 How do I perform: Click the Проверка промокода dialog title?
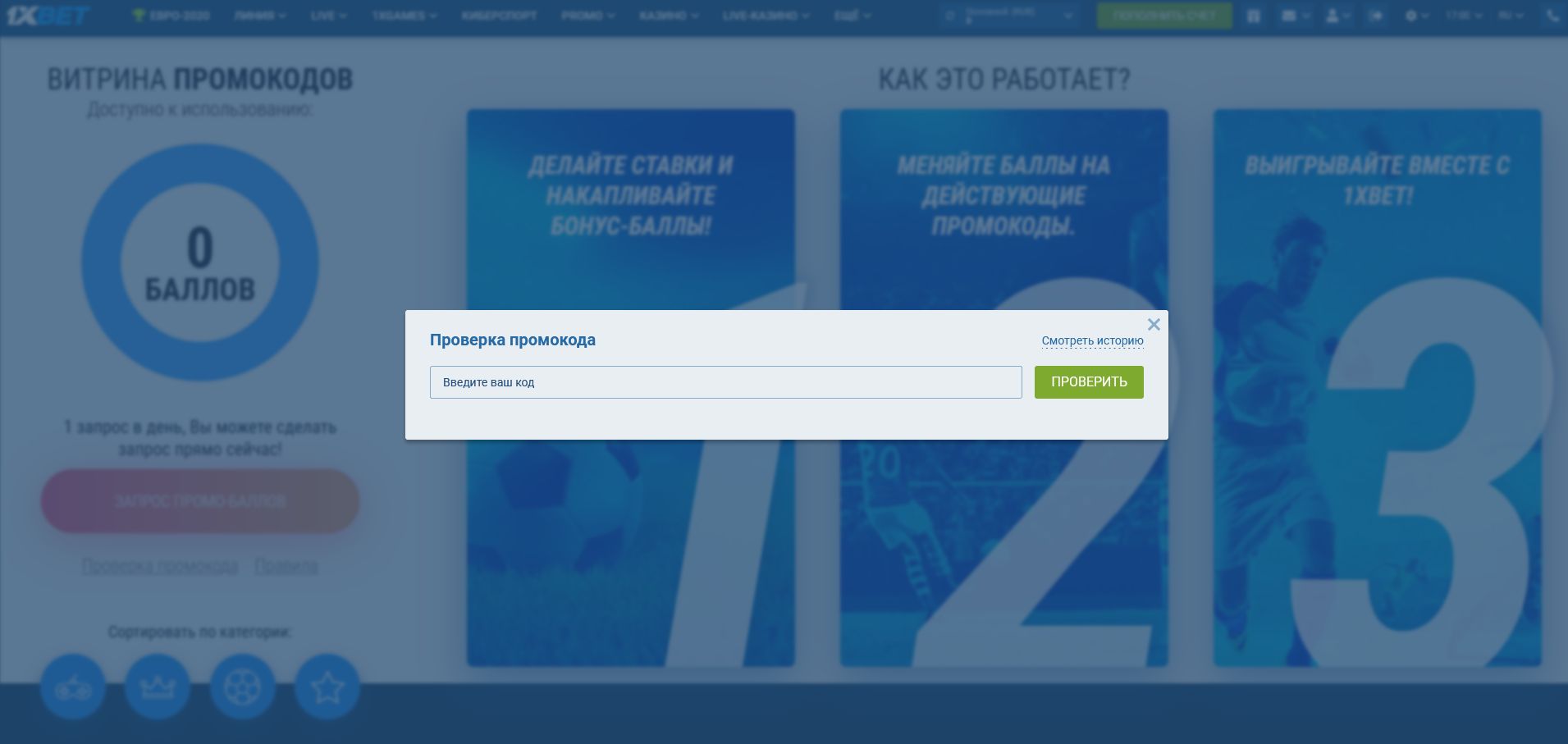(513, 340)
